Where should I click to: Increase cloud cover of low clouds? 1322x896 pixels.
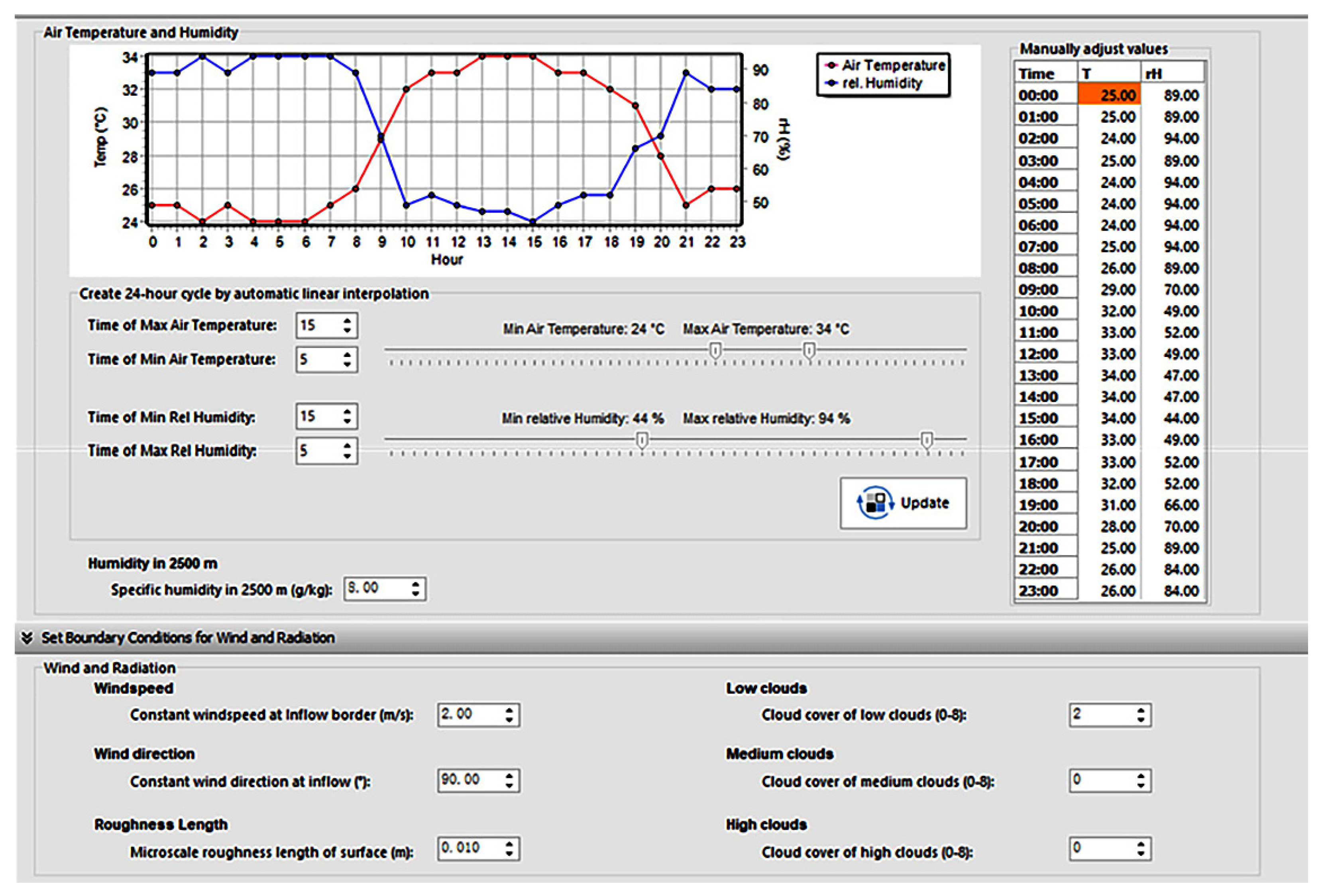coord(1141,710)
